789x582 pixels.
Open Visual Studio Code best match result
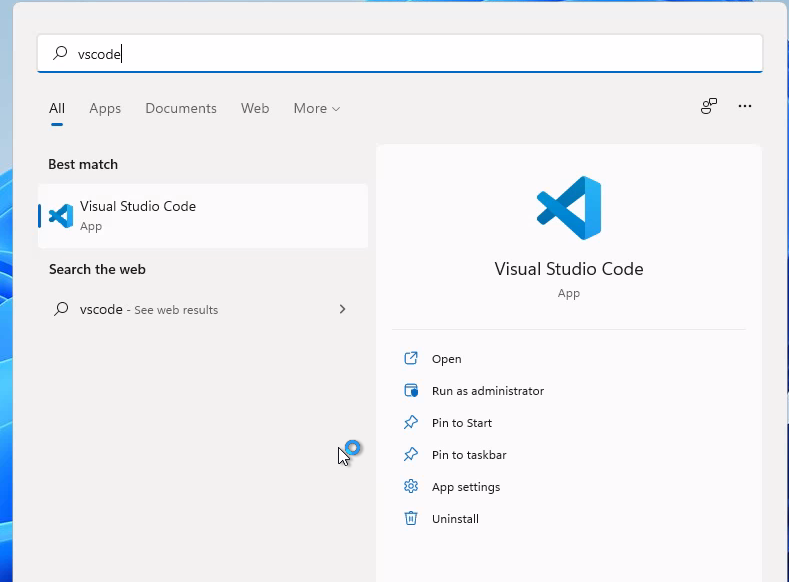point(203,216)
